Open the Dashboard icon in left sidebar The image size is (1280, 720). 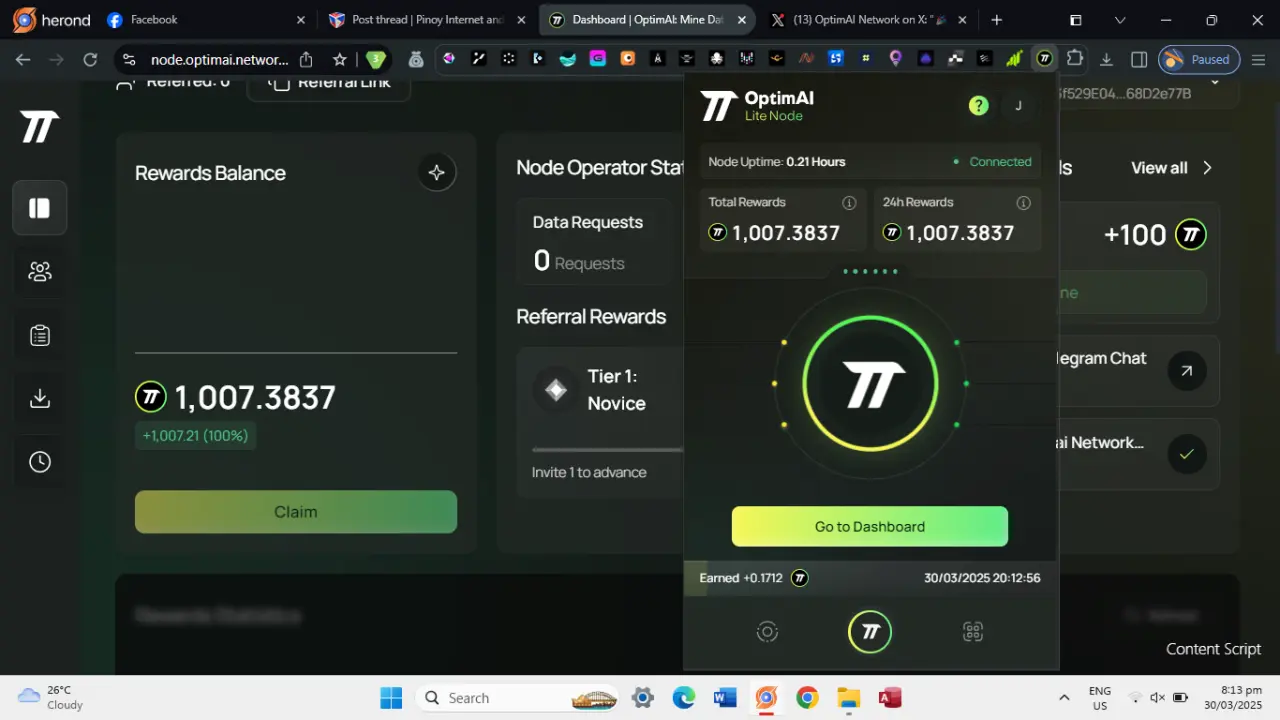(x=40, y=208)
